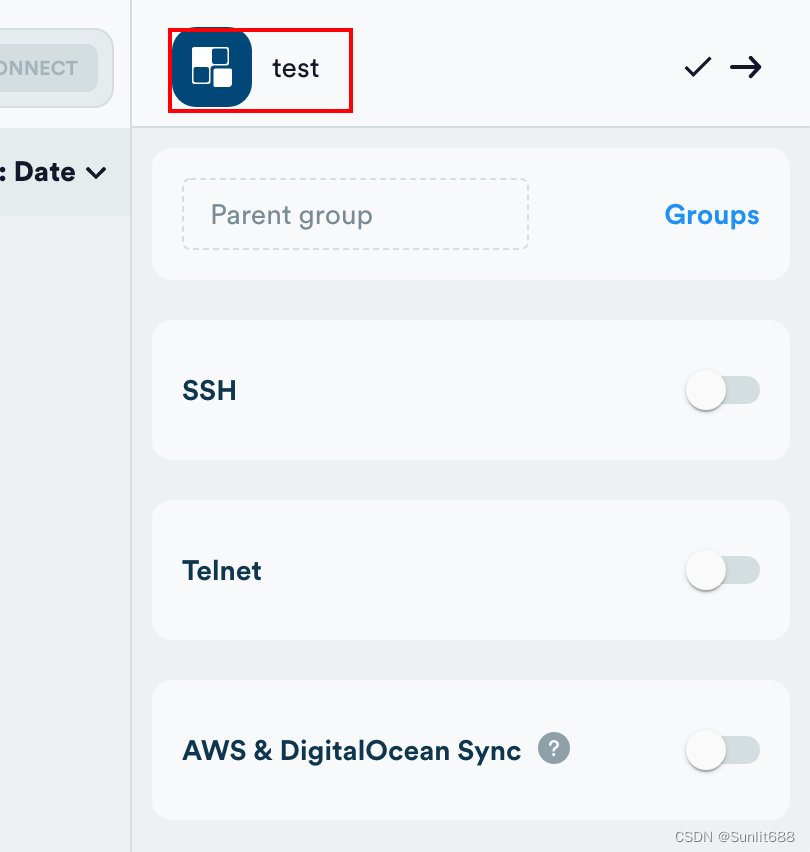
Task: Click the blue group icon beside test
Action: [211, 68]
